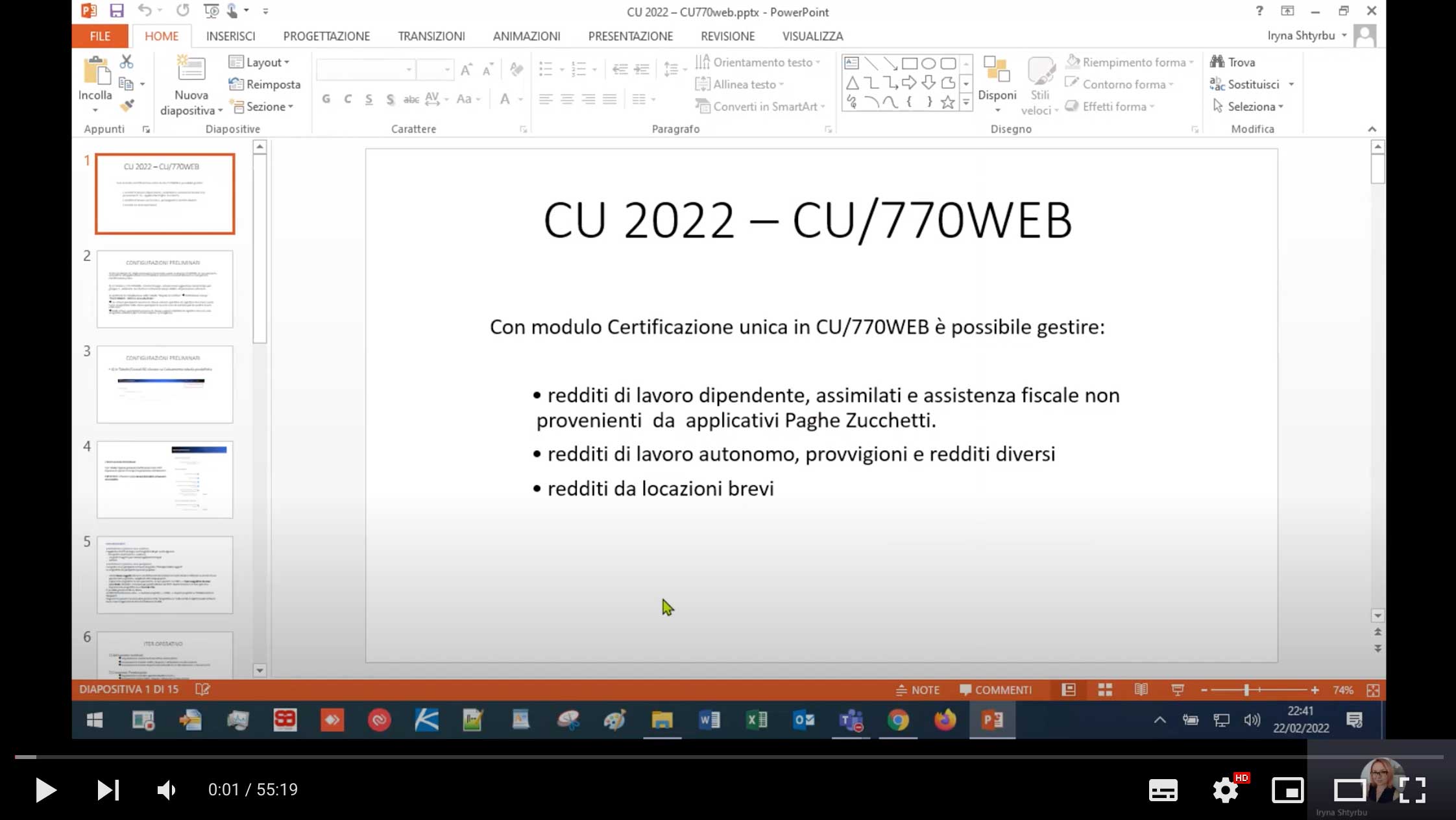Toggle video subtitles button
This screenshot has width=1456, height=820.
tap(1163, 790)
